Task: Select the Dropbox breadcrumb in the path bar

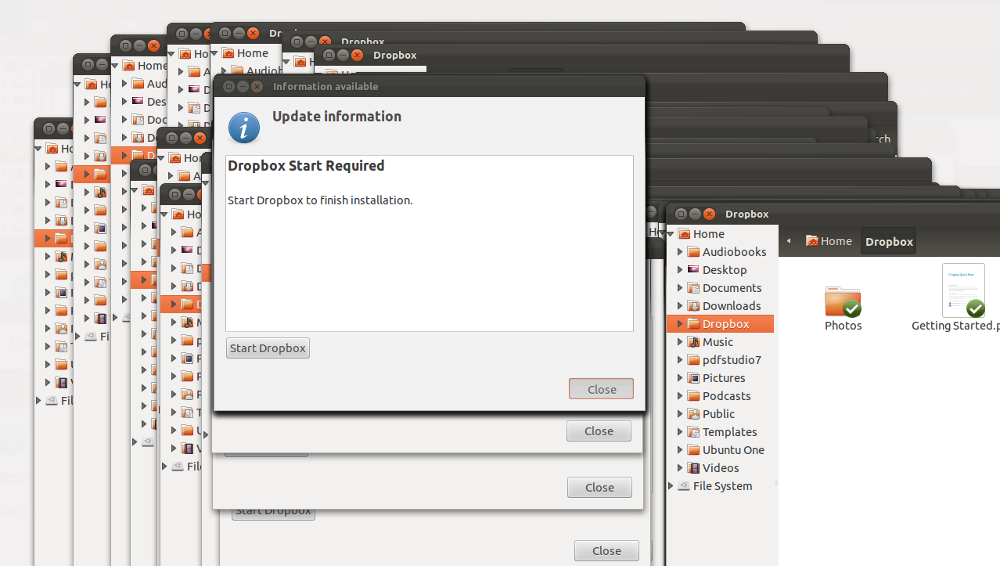Action: 888,242
